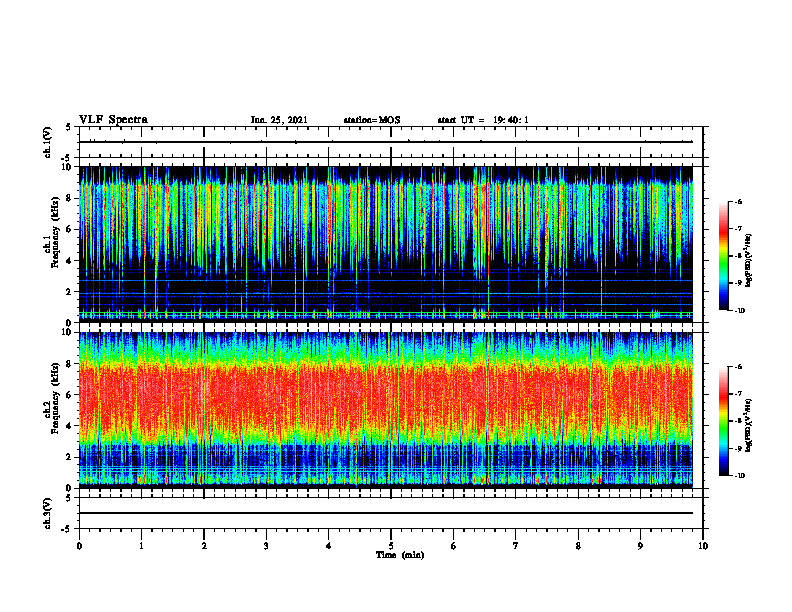The width and height of the screenshot is (792, 612).
Task: Click the time axis tick label "2"
Action: point(204,546)
